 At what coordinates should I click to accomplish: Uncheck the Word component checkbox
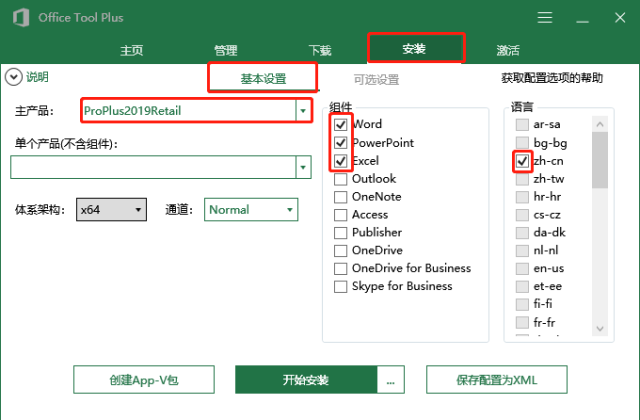coord(340,124)
